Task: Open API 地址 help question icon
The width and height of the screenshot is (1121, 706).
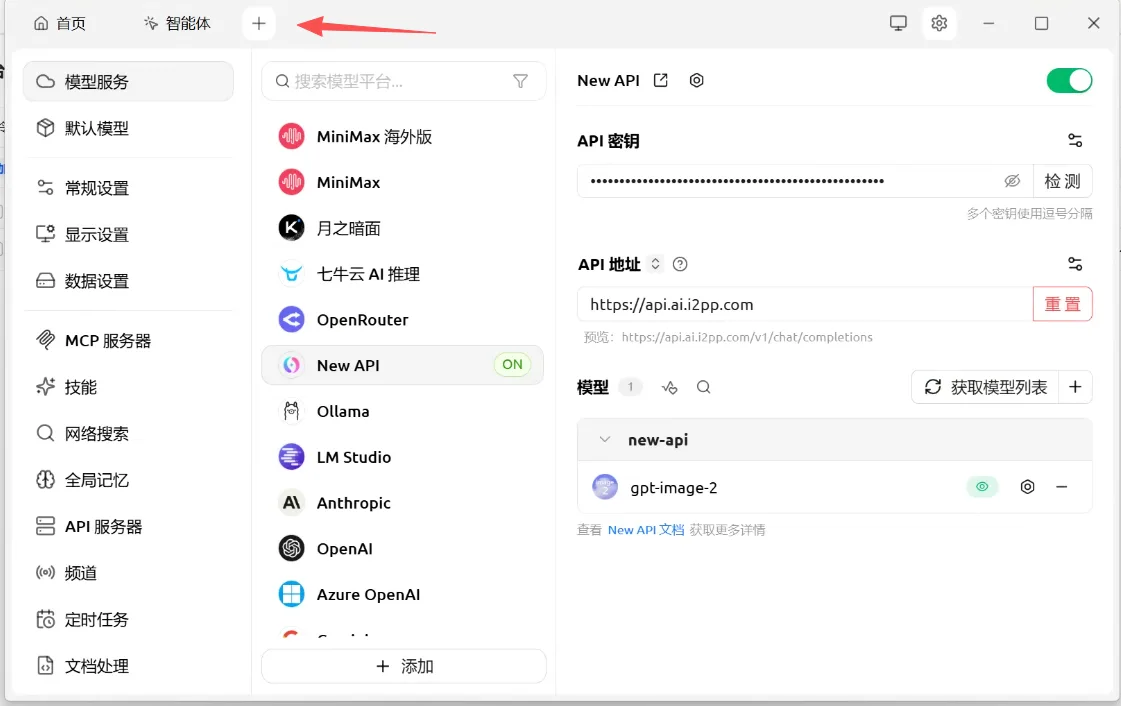Action: pos(680,264)
